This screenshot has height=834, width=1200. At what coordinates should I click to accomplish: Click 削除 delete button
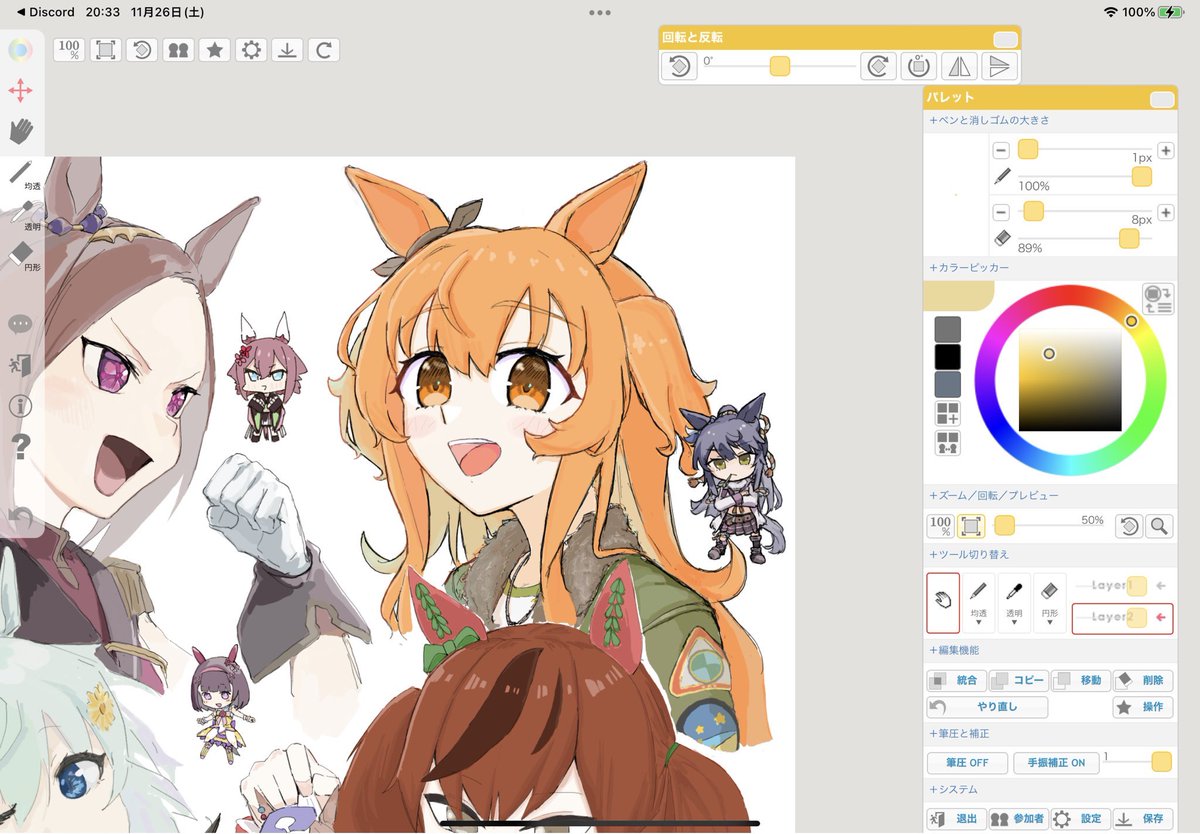coord(1143,680)
